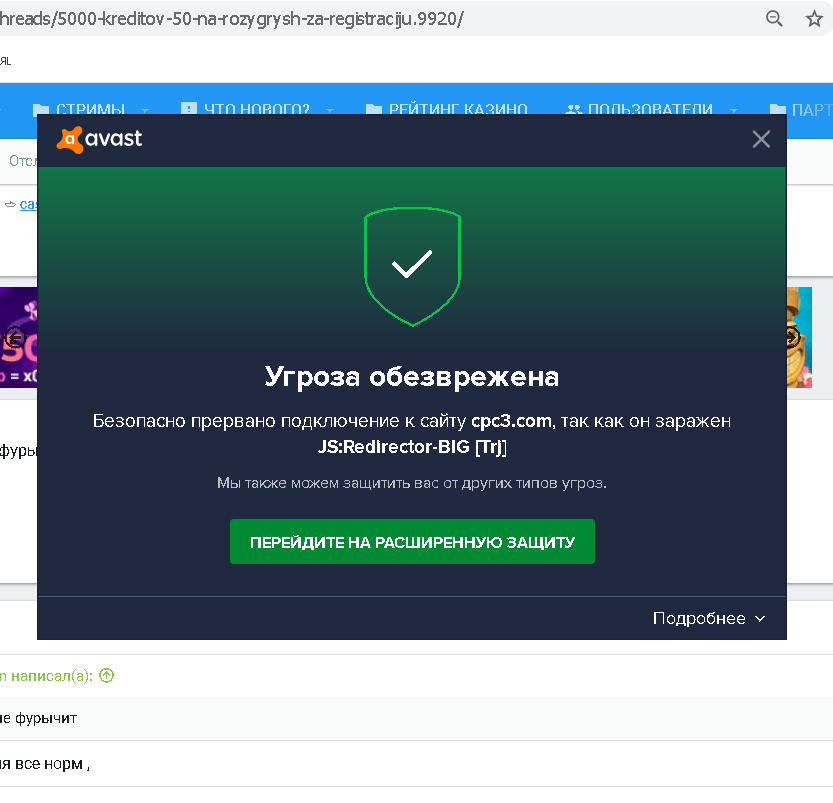Open the ПОЛЬЗОВАТЕЛИ dropdown arrow
This screenshot has width=833, height=803.
point(734,110)
